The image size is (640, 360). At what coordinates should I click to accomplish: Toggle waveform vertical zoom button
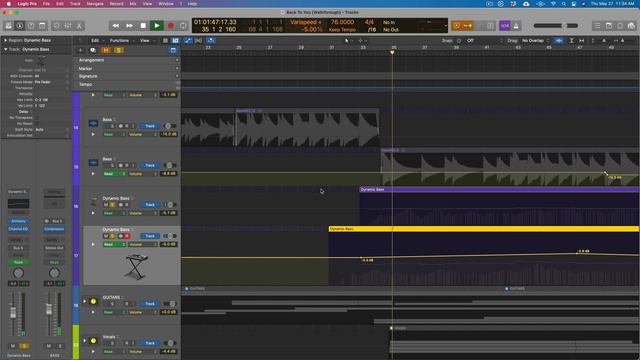click(558, 40)
